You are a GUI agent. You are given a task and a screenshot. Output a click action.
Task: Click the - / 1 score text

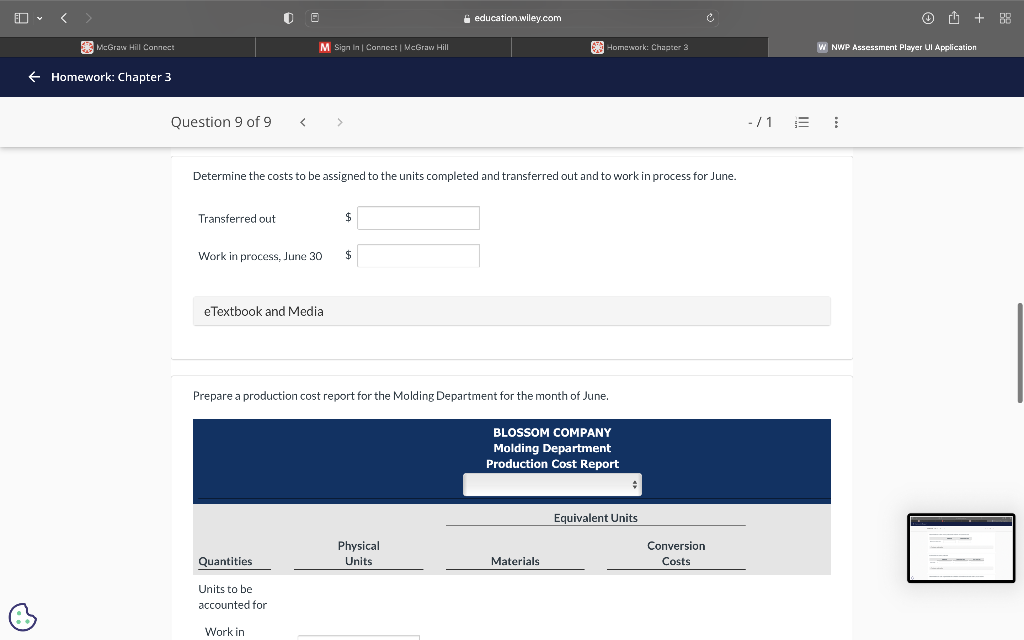tap(760, 122)
